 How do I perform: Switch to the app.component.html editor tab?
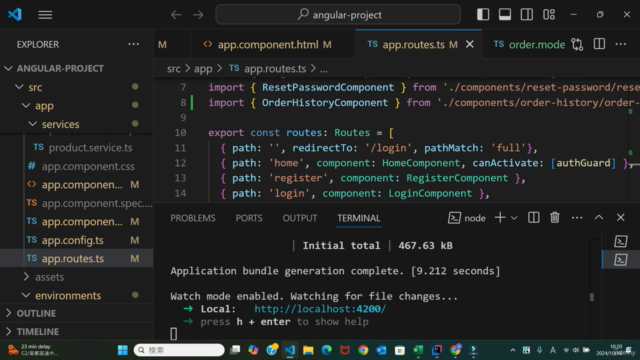[x=268, y=44]
